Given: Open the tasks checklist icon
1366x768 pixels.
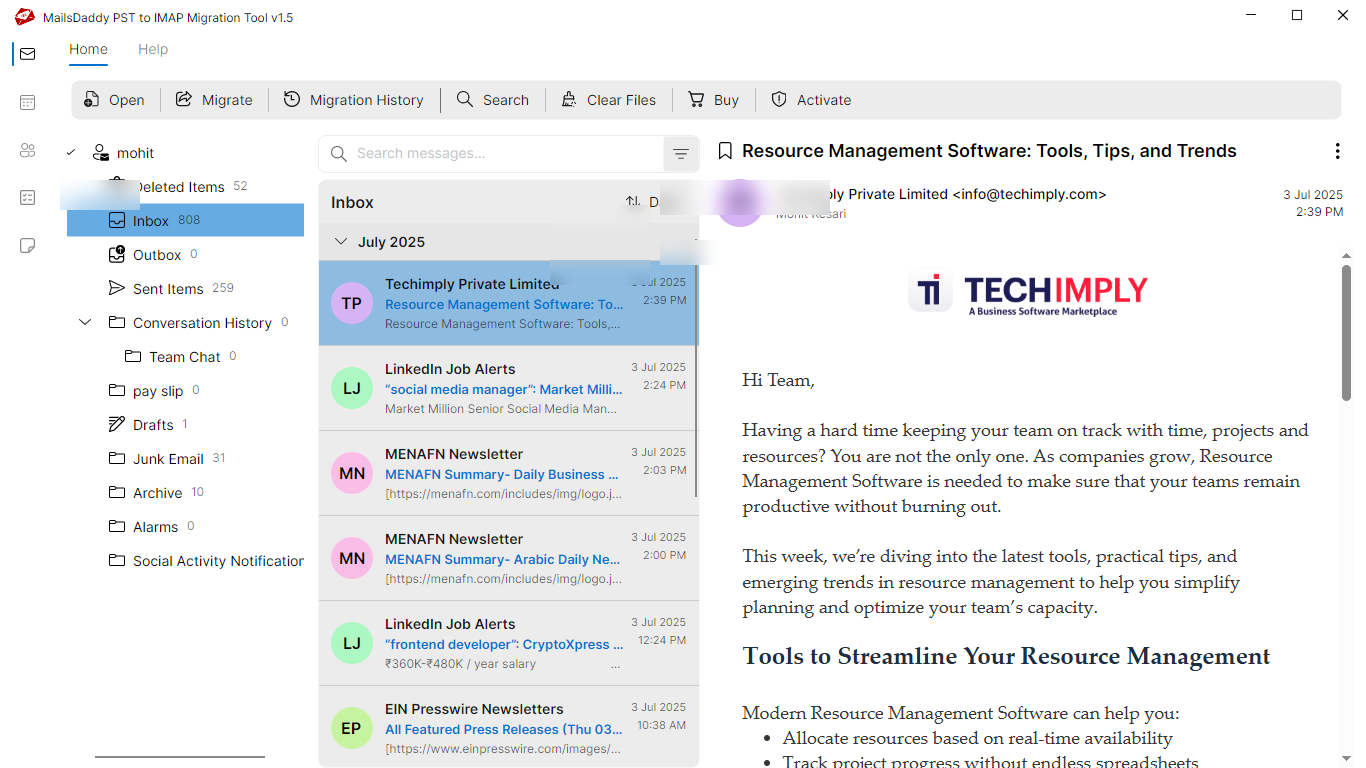Looking at the screenshot, I should click(x=27, y=198).
